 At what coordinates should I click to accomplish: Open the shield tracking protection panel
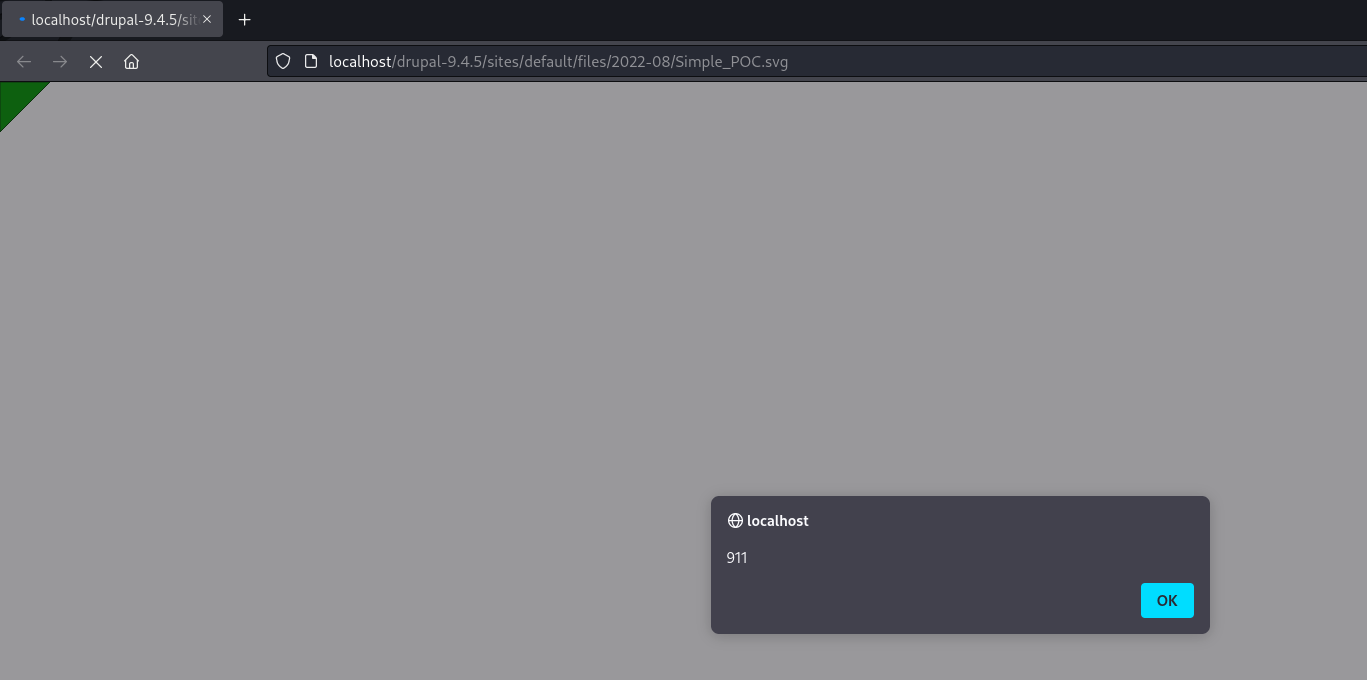point(283,62)
